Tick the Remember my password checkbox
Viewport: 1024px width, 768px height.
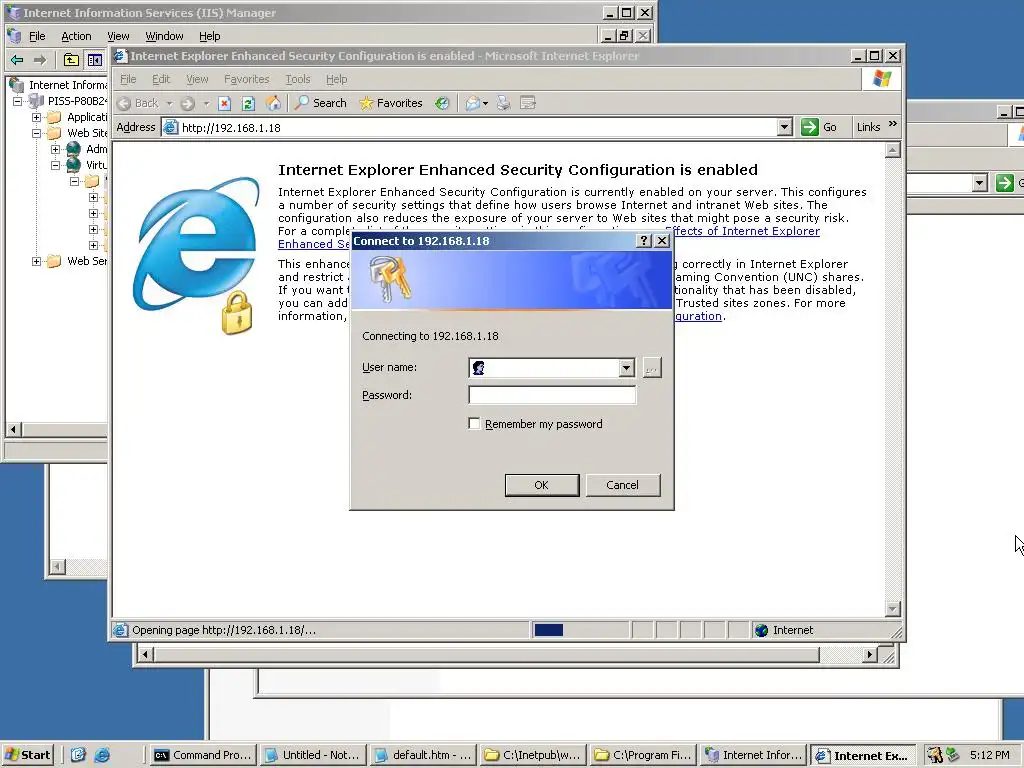coord(474,424)
